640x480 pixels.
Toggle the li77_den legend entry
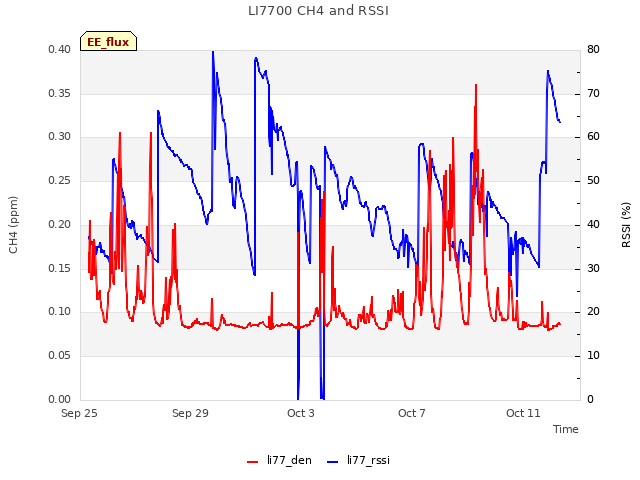point(279,460)
